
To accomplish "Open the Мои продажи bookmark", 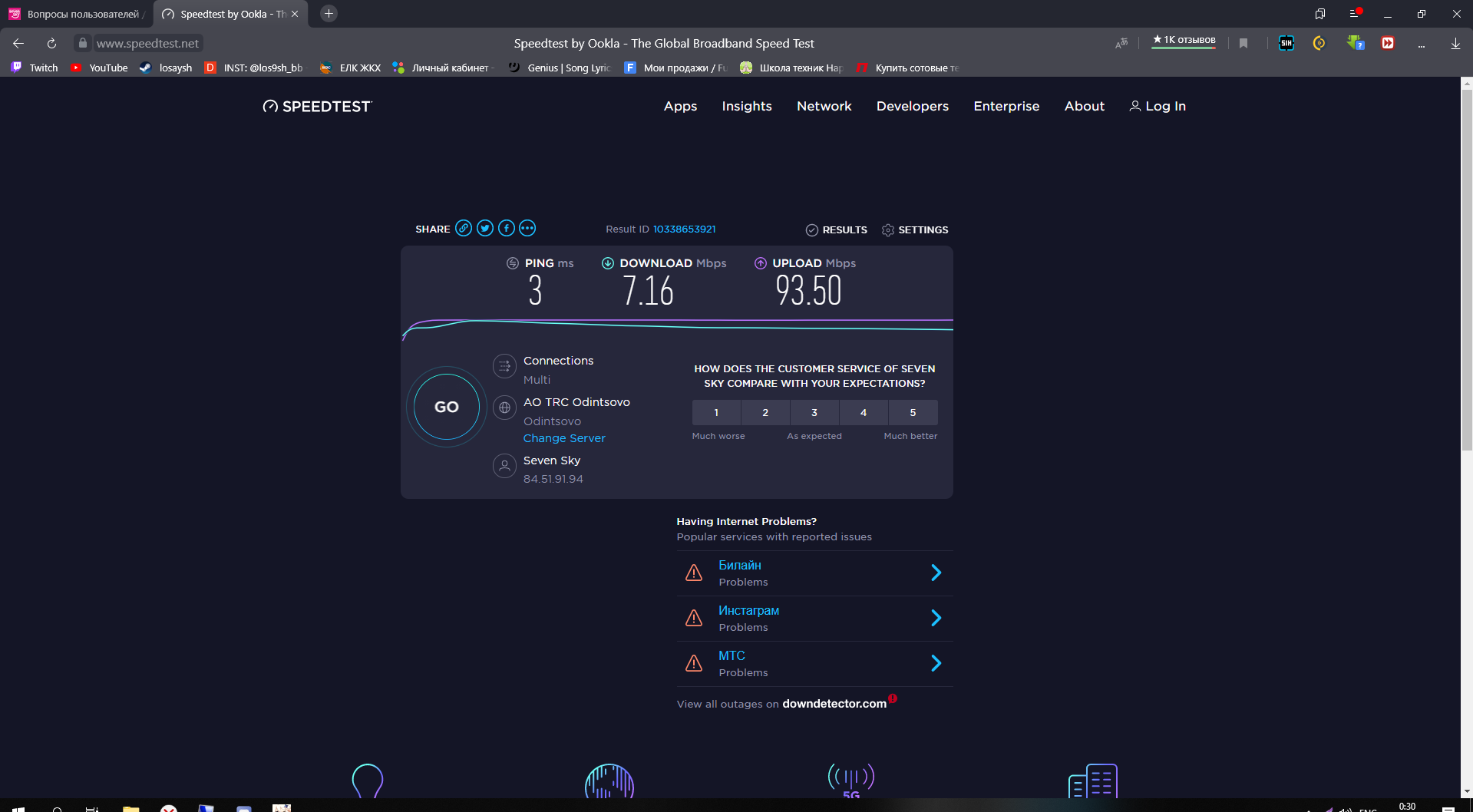I will (675, 68).
